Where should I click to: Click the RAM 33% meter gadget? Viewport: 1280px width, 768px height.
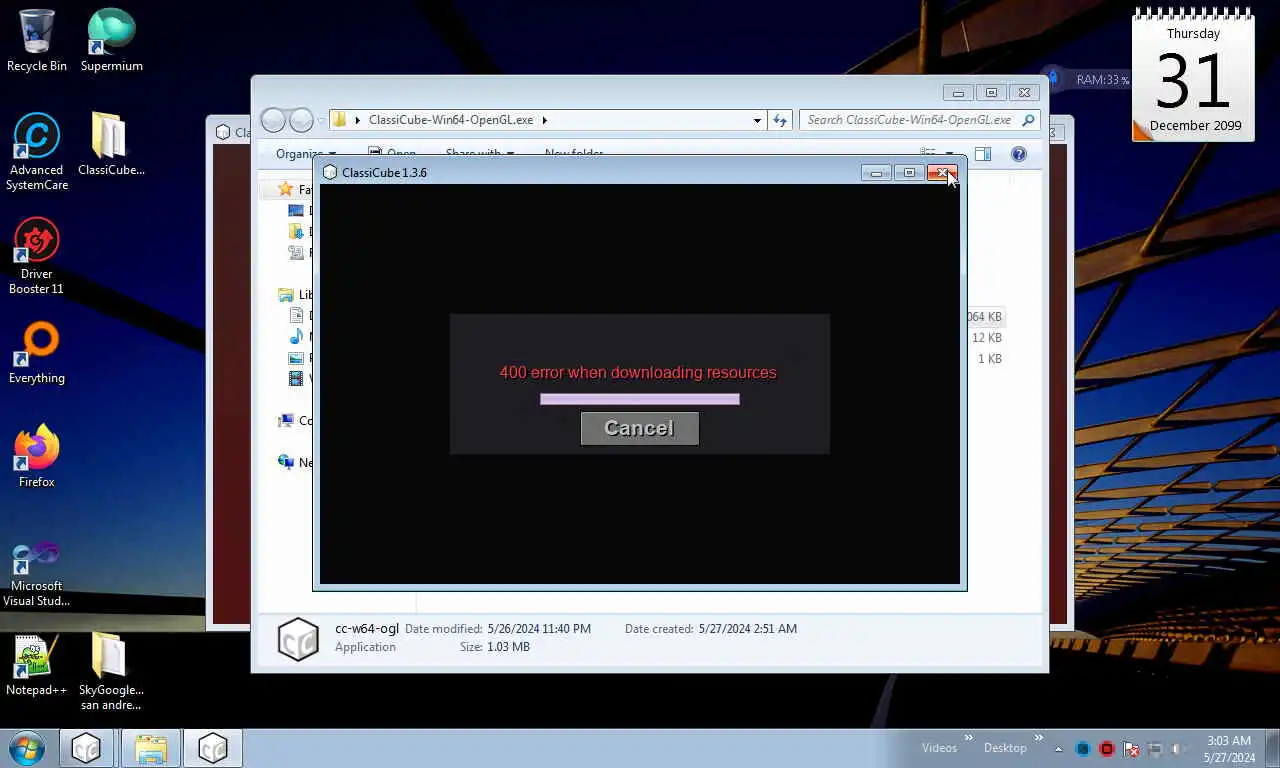pyautogui.click(x=1089, y=79)
